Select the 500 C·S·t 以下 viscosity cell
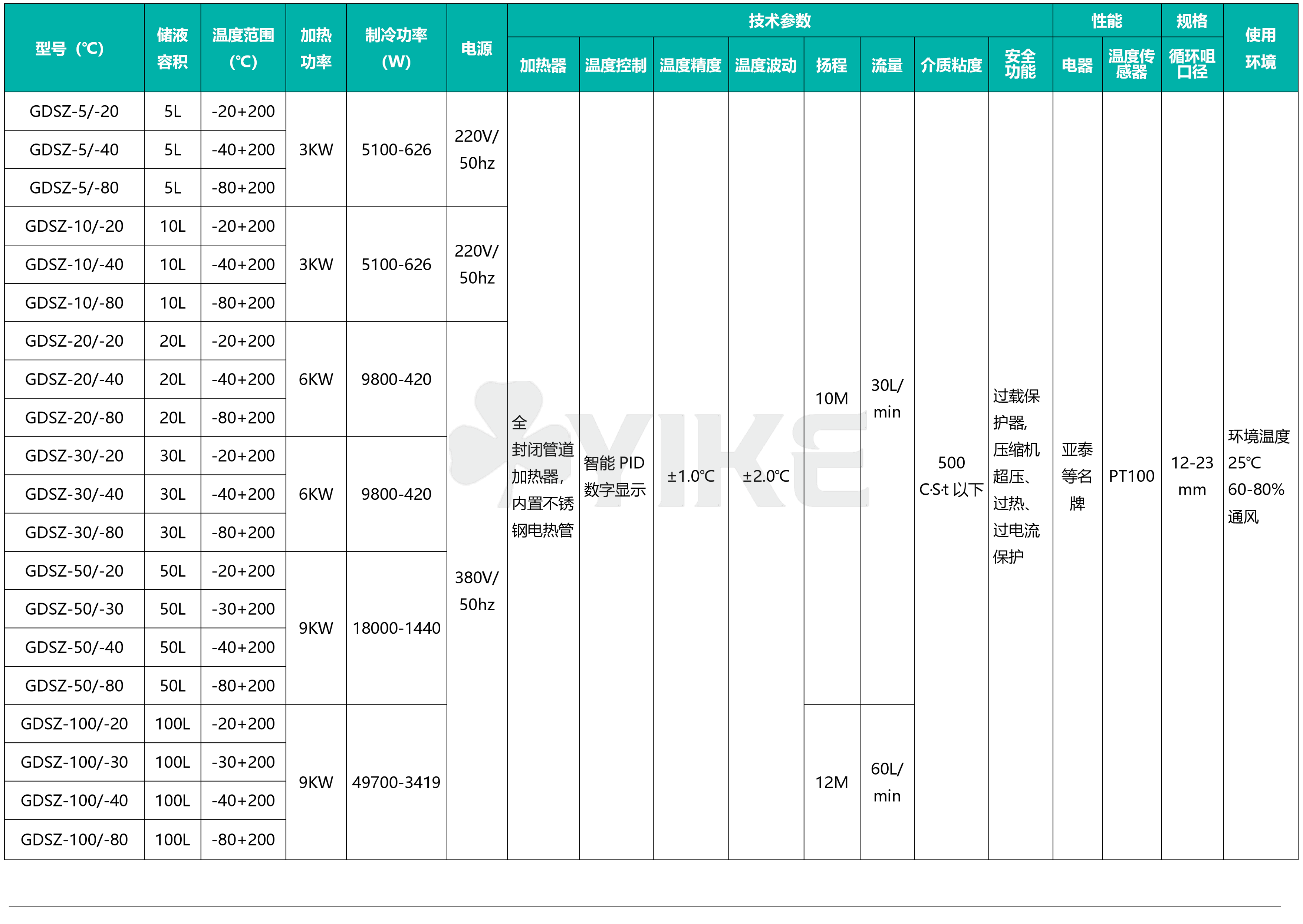Viewport: 1303px width, 924px height. coord(951,476)
